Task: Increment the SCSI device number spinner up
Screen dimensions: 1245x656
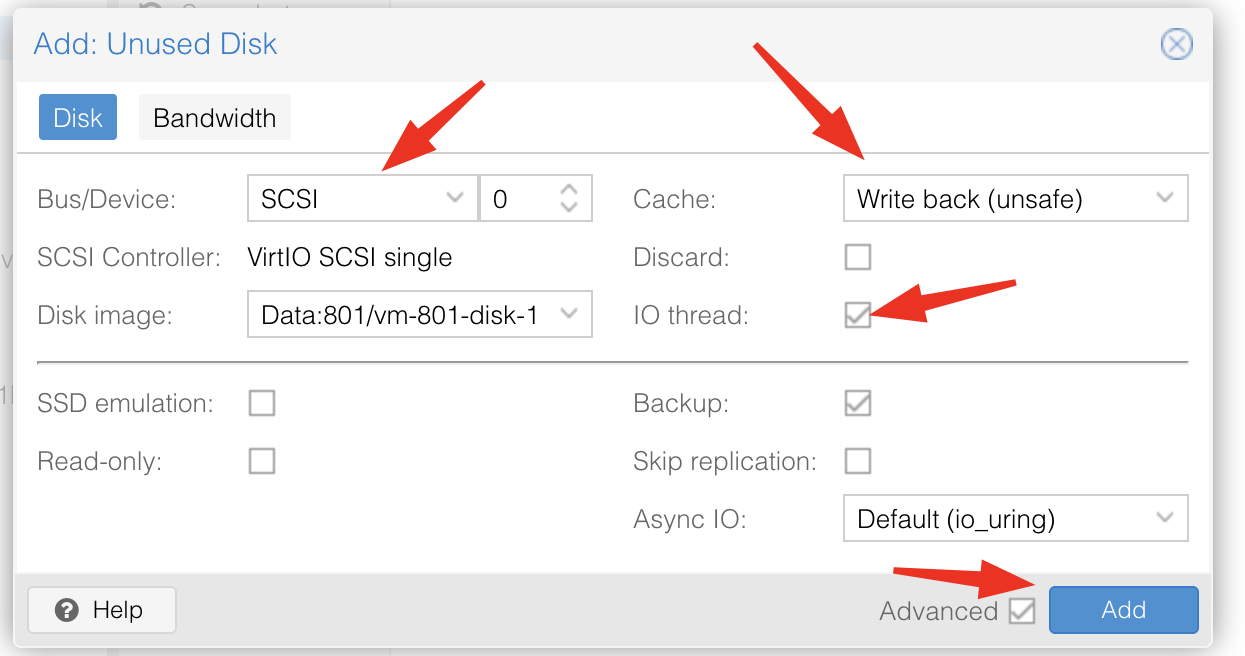Action: point(569,189)
